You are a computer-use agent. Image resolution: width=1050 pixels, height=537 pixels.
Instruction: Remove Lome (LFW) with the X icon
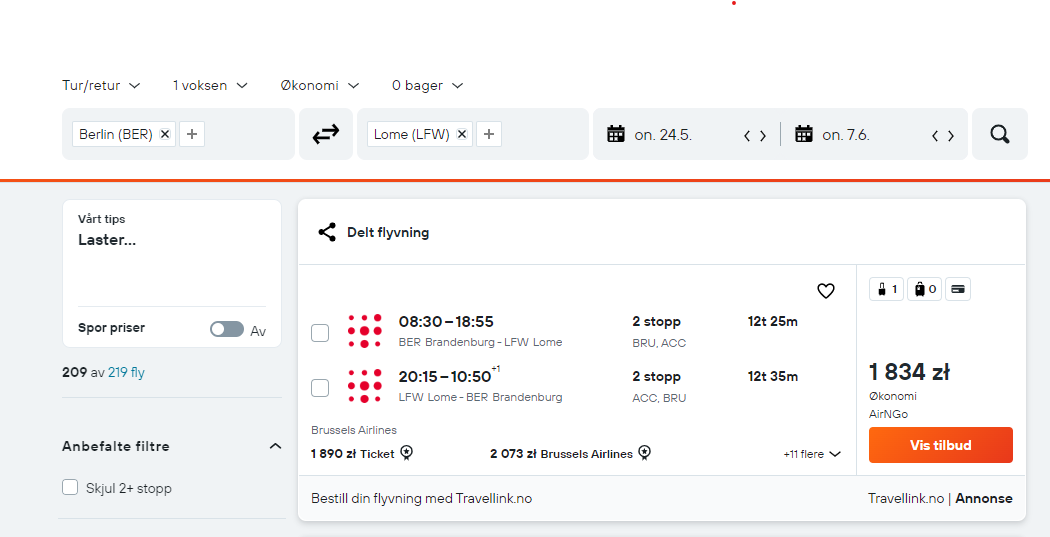pyautogui.click(x=461, y=134)
